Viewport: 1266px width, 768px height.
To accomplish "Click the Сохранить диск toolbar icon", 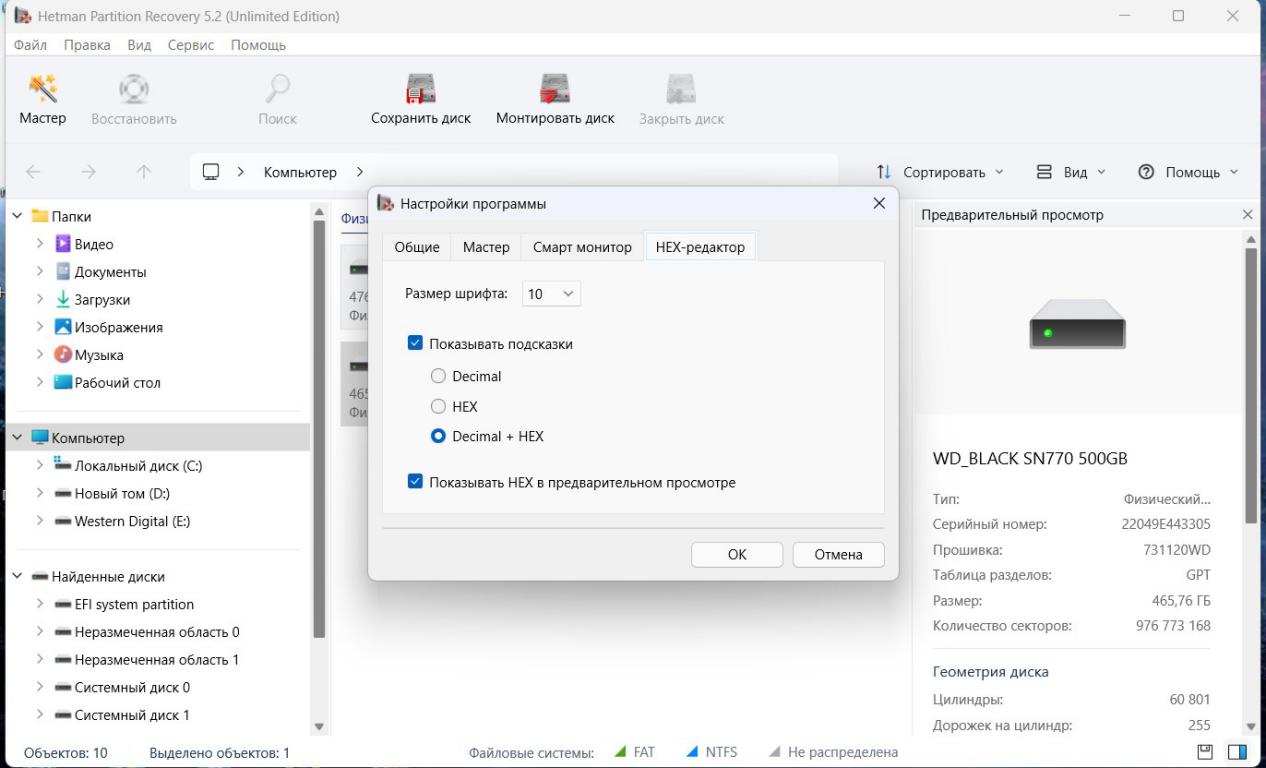I will click(x=420, y=90).
